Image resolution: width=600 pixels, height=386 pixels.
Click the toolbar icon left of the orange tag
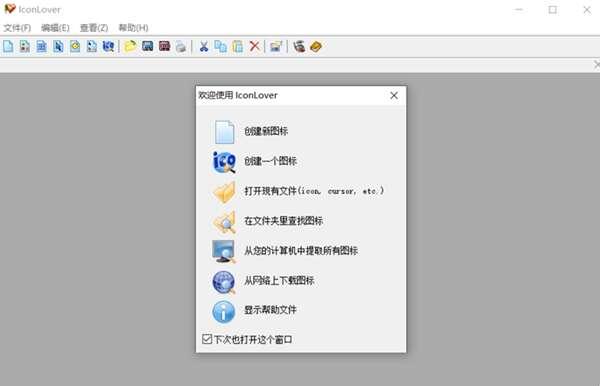[x=299, y=46]
